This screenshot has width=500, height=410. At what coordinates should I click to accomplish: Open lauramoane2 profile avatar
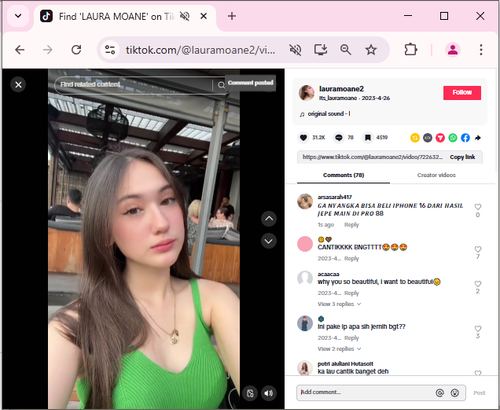(307, 93)
